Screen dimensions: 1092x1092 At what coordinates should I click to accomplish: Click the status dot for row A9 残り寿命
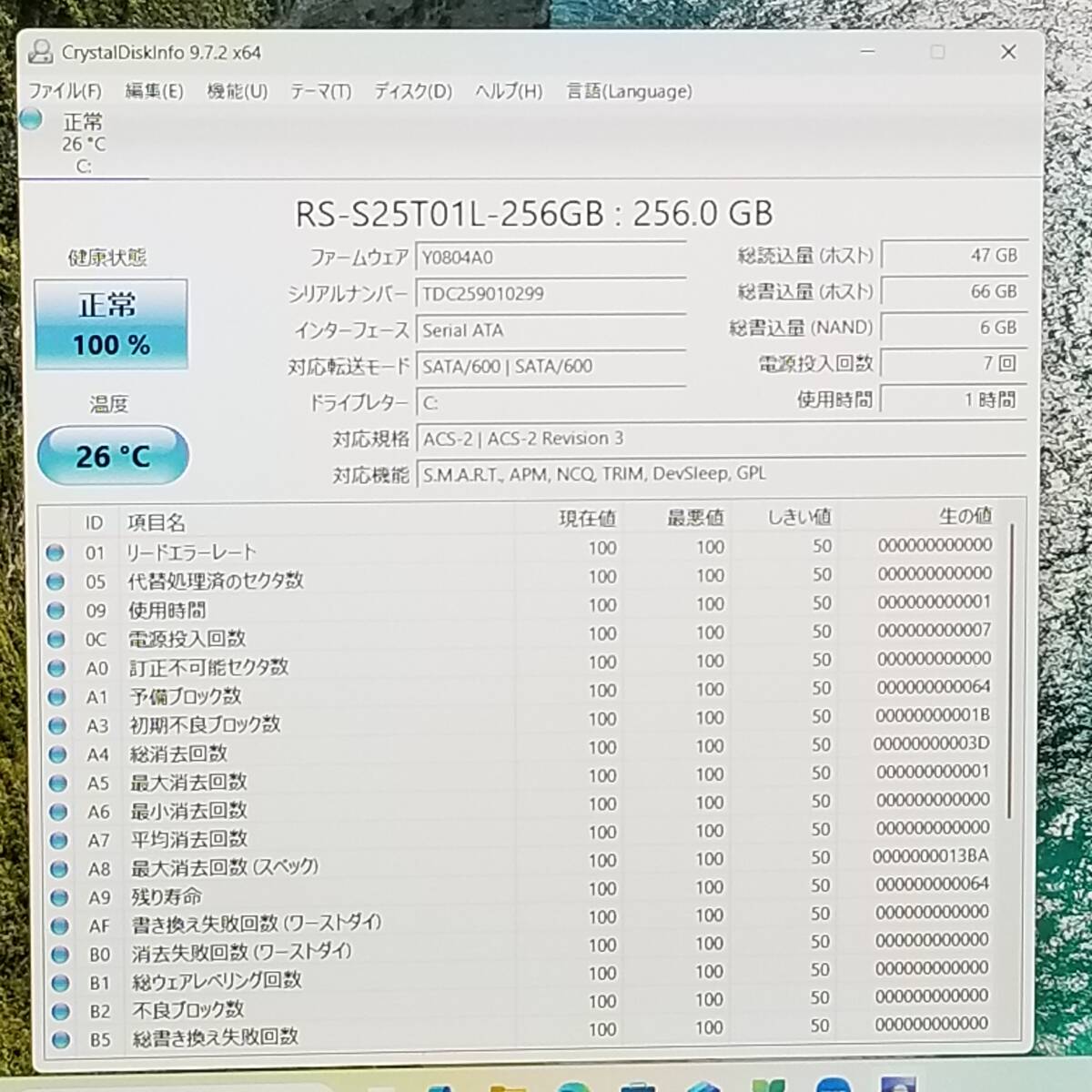59,897
